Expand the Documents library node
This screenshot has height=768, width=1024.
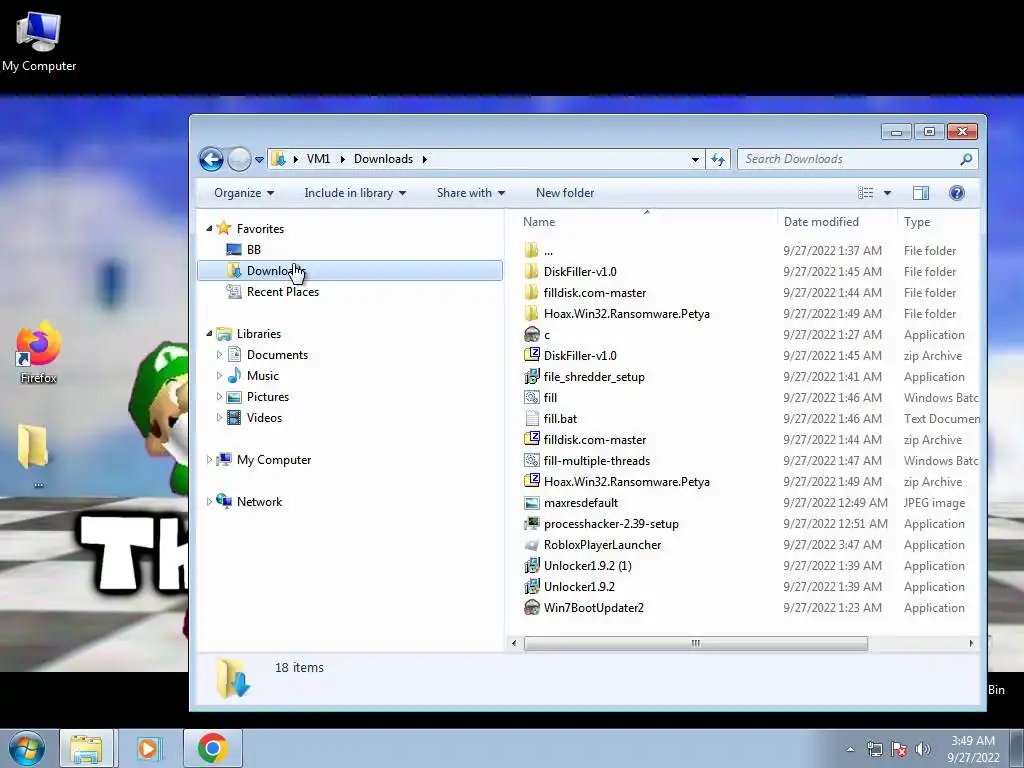219,354
